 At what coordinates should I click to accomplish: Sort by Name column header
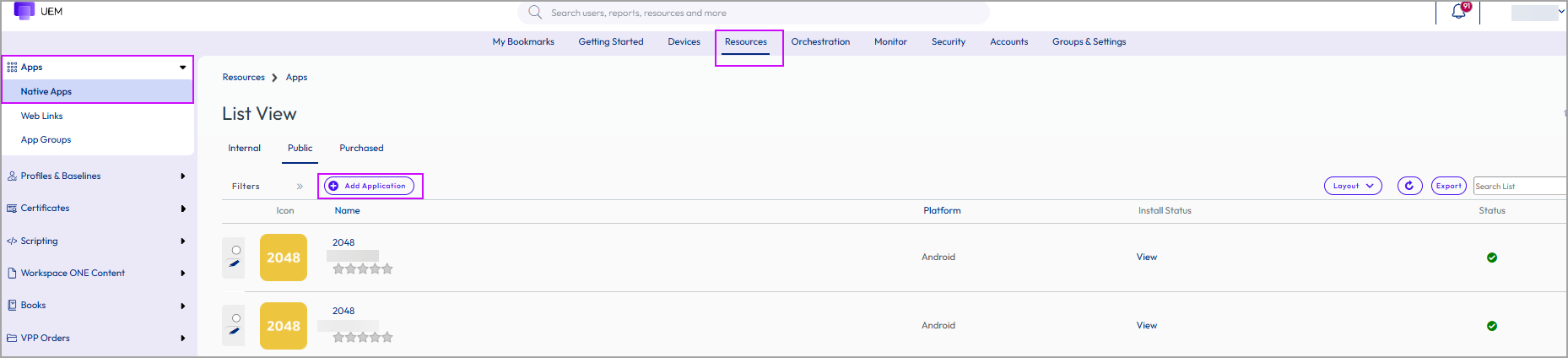click(x=347, y=211)
